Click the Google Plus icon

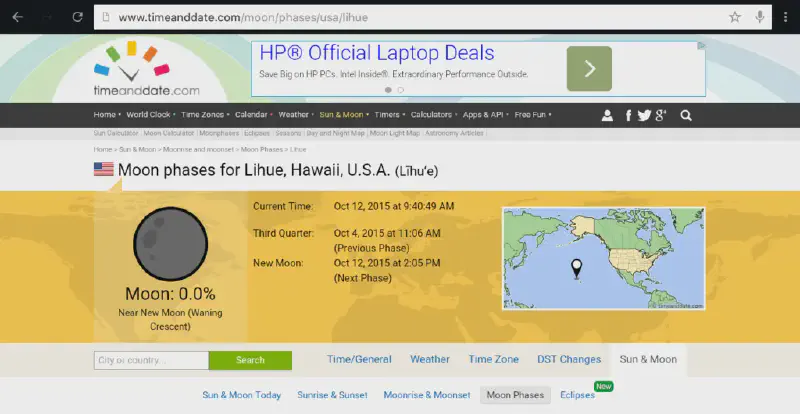coord(661,115)
